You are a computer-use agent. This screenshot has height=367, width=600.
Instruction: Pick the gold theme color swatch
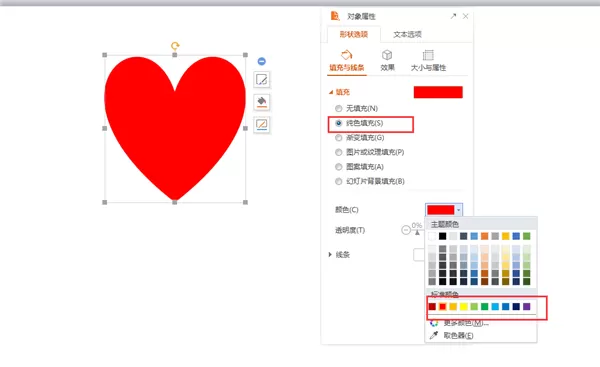point(506,236)
